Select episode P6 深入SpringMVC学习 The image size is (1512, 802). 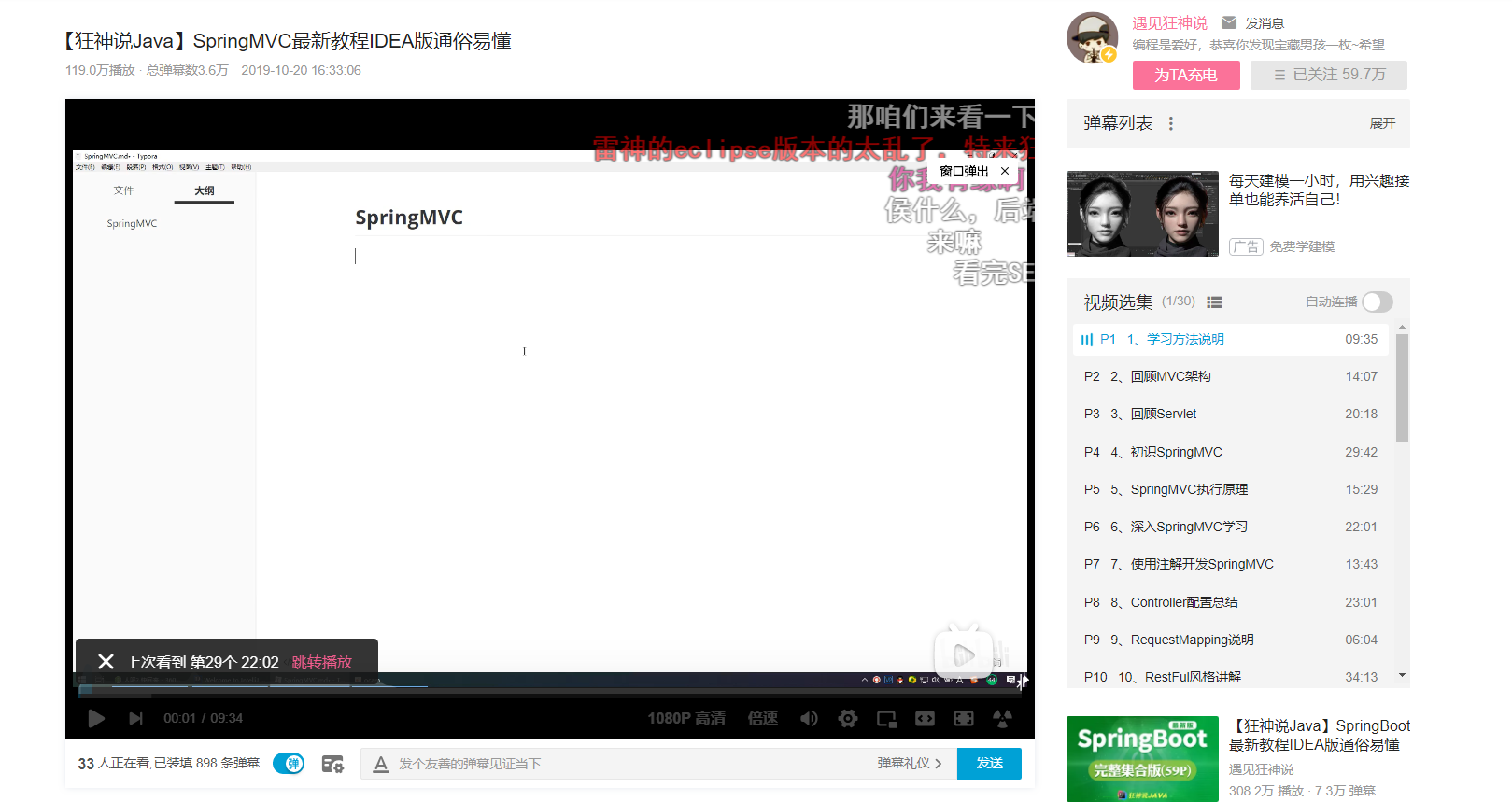pyautogui.click(x=1231, y=527)
